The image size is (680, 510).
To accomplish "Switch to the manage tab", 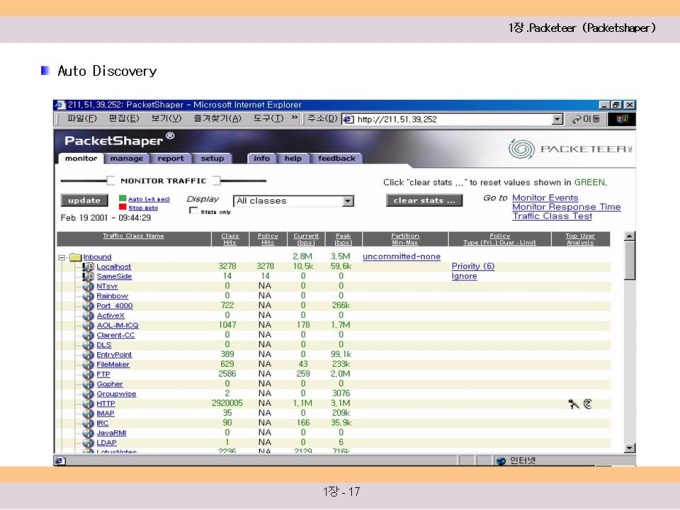I will (127, 159).
